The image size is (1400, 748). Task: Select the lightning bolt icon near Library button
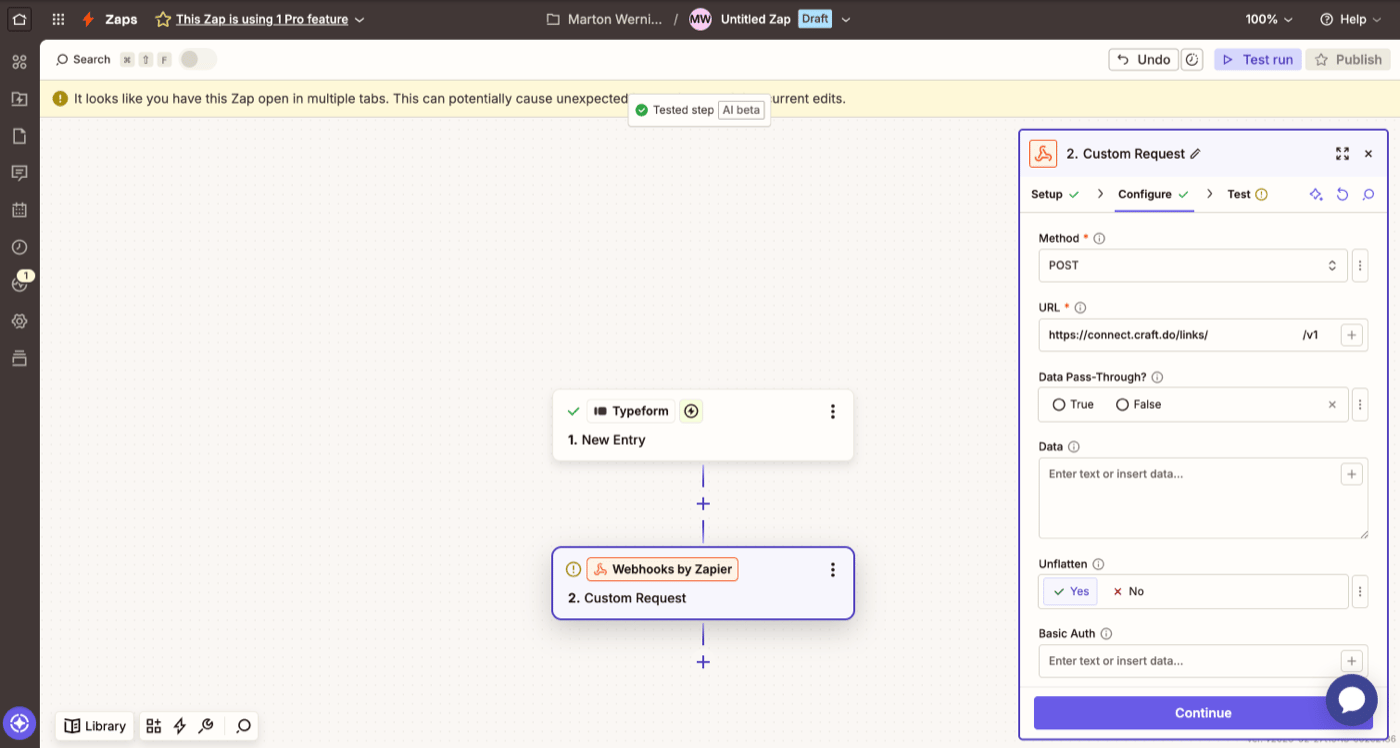(179, 726)
